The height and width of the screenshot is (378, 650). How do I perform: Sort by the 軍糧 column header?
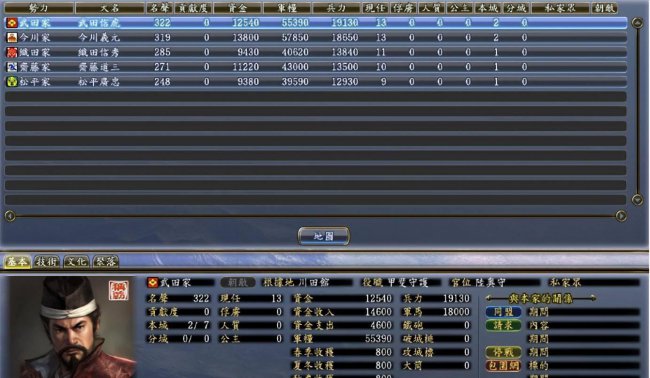(287, 8)
